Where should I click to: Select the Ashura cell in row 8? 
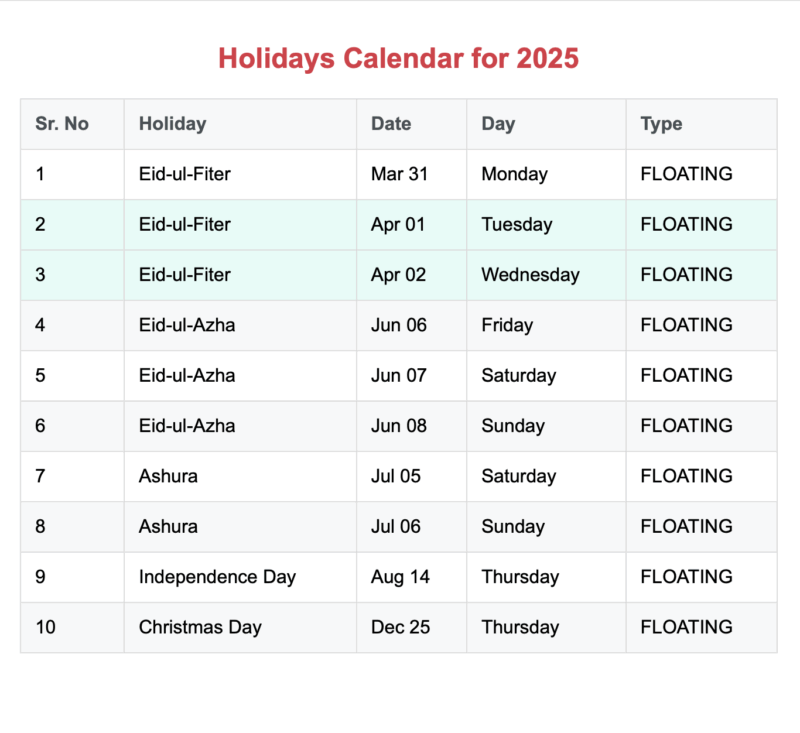coord(168,527)
